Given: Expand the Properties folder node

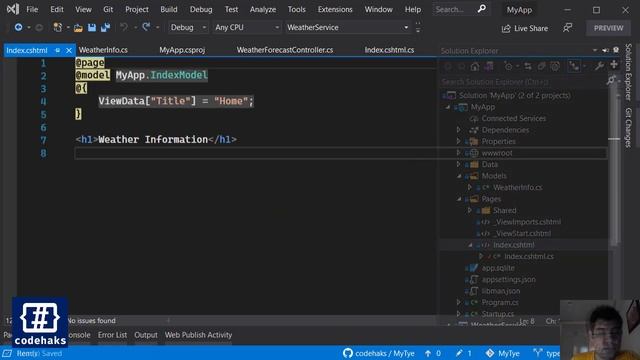Looking at the screenshot, I should [x=458, y=141].
